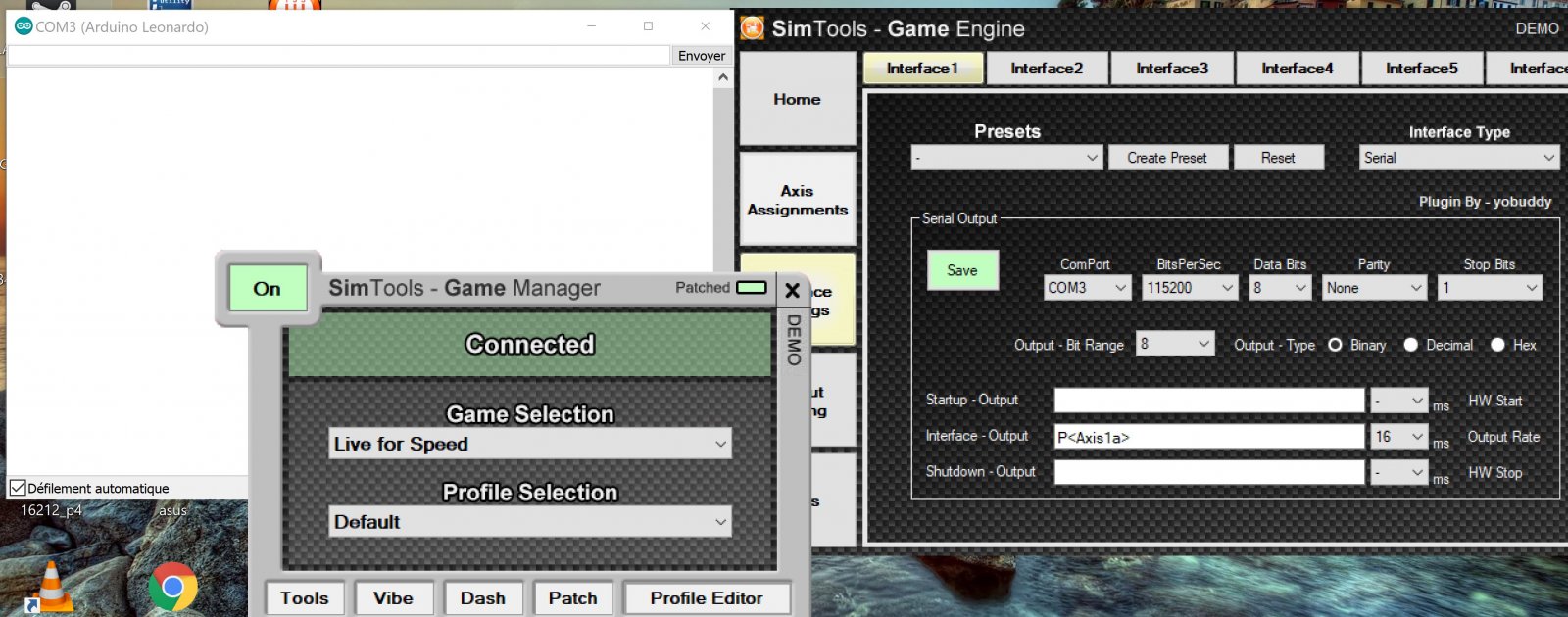Click the Connected status banner in Game Manager
Viewport: 1568px width, 617px height.
(x=530, y=344)
